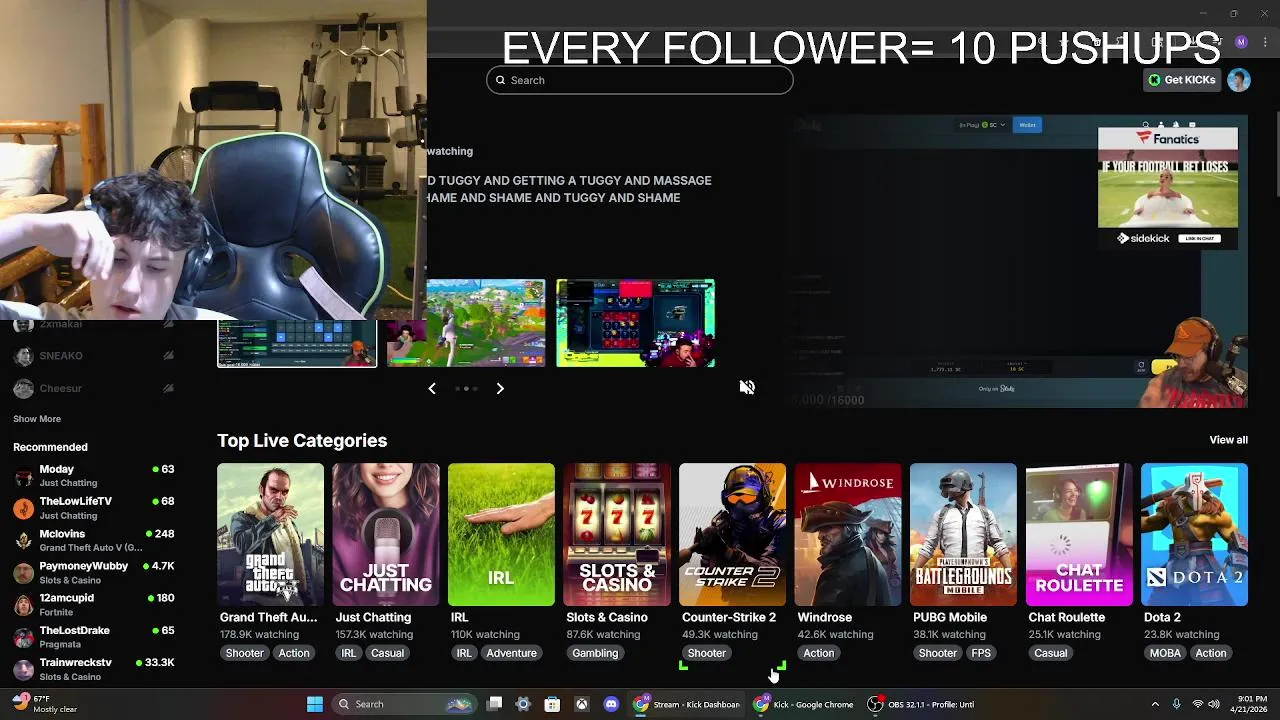The image size is (1280, 720).
Task: Click the Action tag under Dota 2
Action: (x=1210, y=653)
